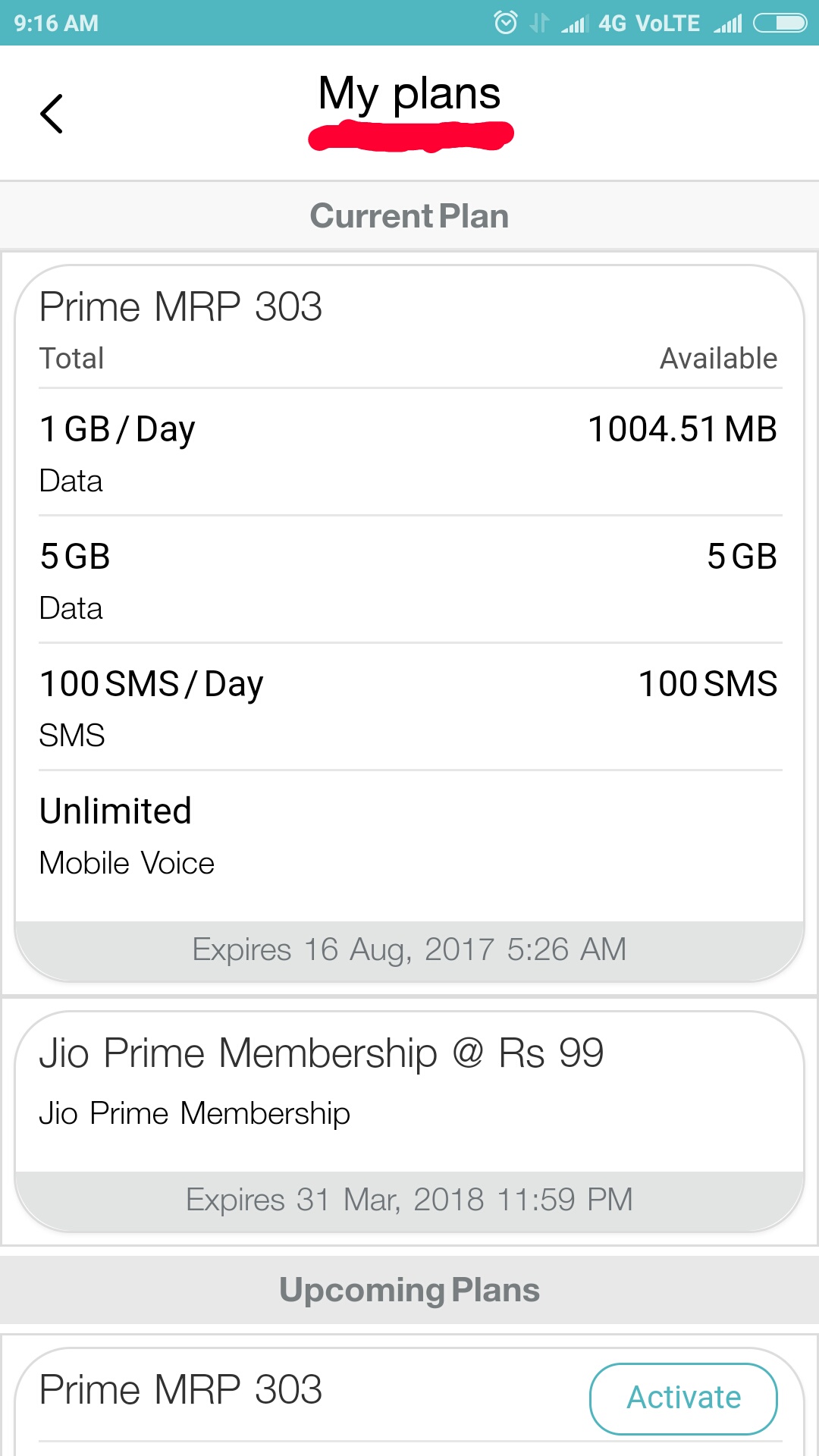Image resolution: width=819 pixels, height=1456 pixels.
Task: Tap the back arrow icon
Action: [x=52, y=114]
